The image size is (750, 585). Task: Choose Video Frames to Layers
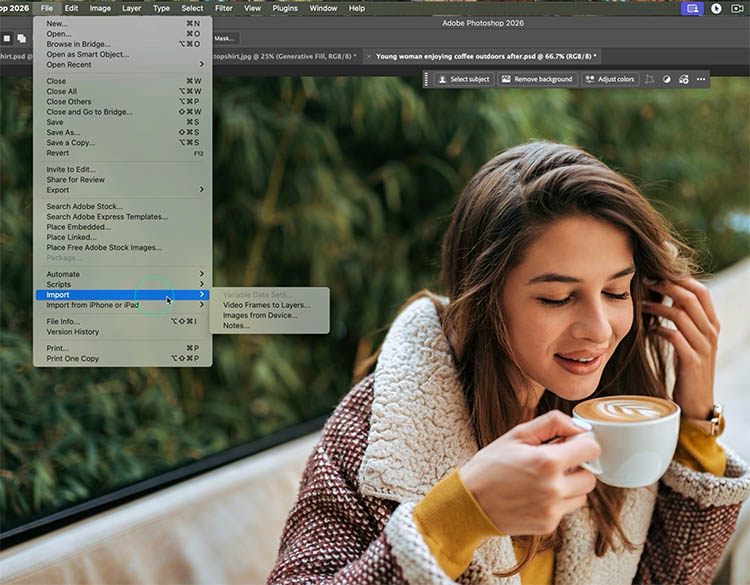tap(266, 305)
